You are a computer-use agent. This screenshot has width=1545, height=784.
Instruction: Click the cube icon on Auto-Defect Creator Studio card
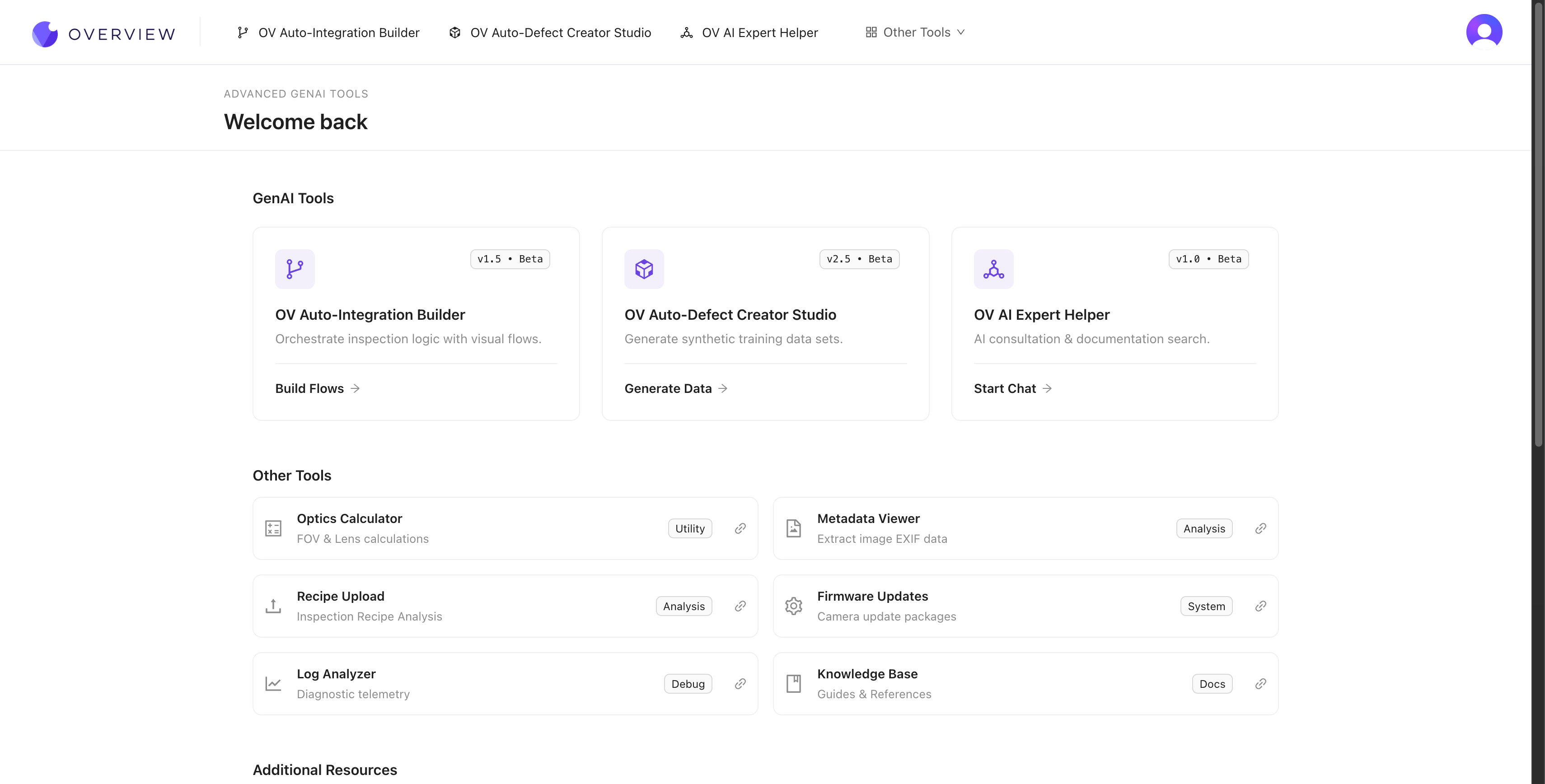pyautogui.click(x=644, y=269)
